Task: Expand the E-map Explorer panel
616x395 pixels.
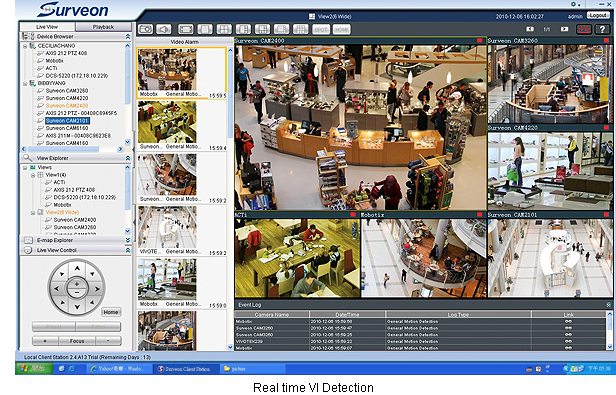Action: pyautogui.click(x=128, y=240)
